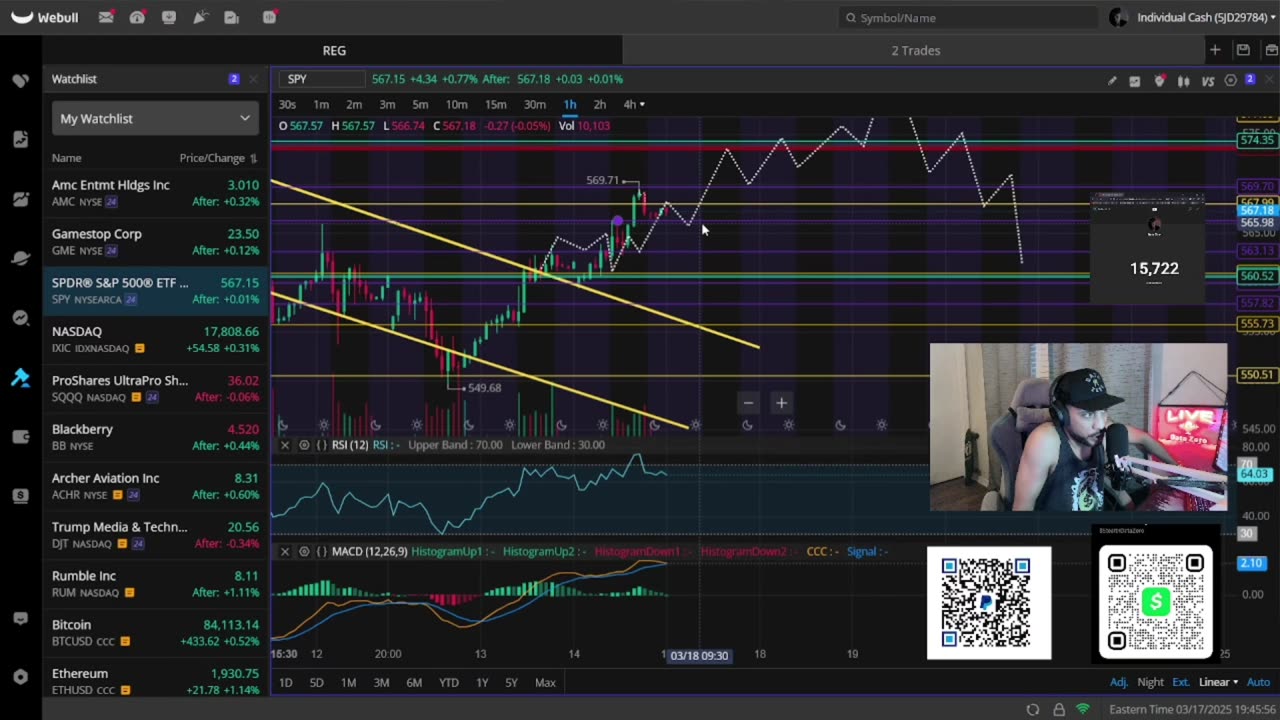Toggle Auto scale on chart
The width and height of the screenshot is (1280, 720).
(x=1258, y=682)
